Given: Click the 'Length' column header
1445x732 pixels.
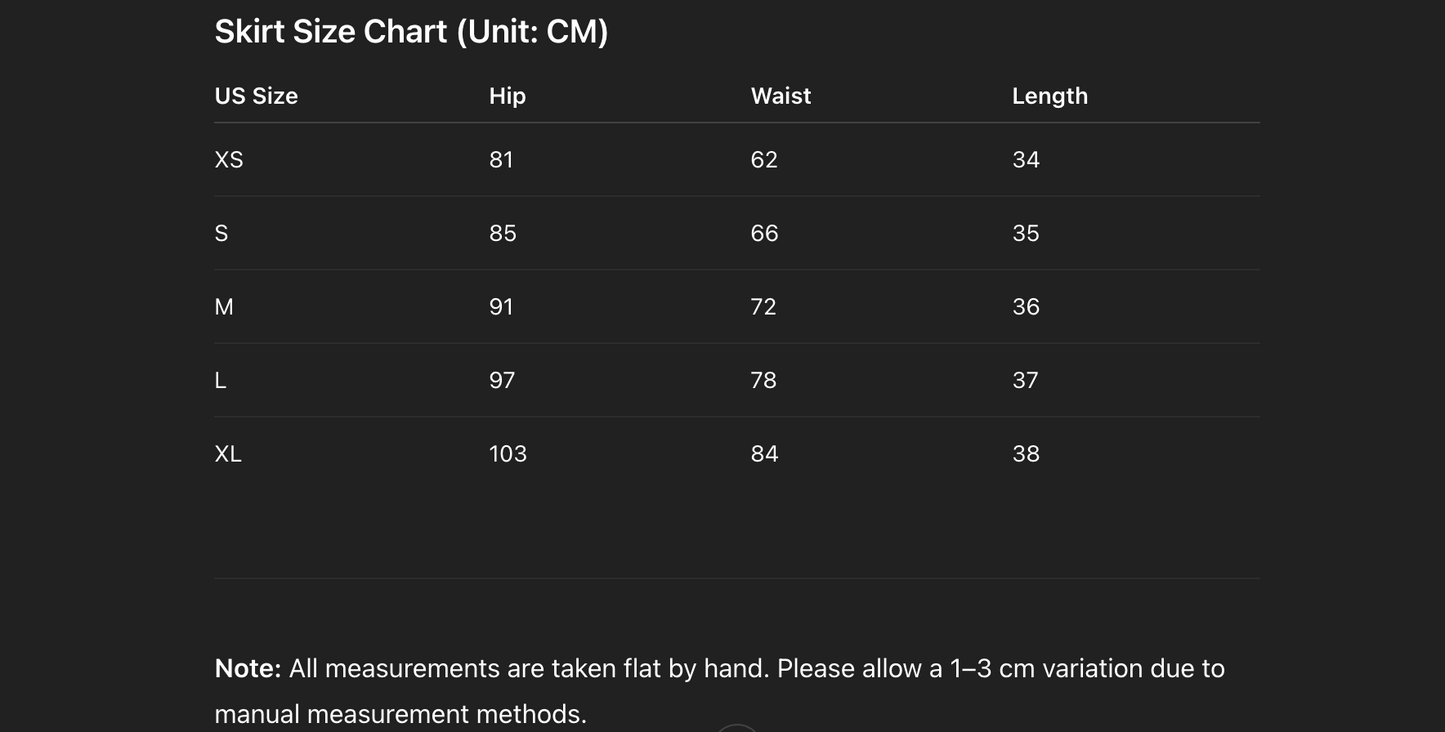Looking at the screenshot, I should point(1049,96).
